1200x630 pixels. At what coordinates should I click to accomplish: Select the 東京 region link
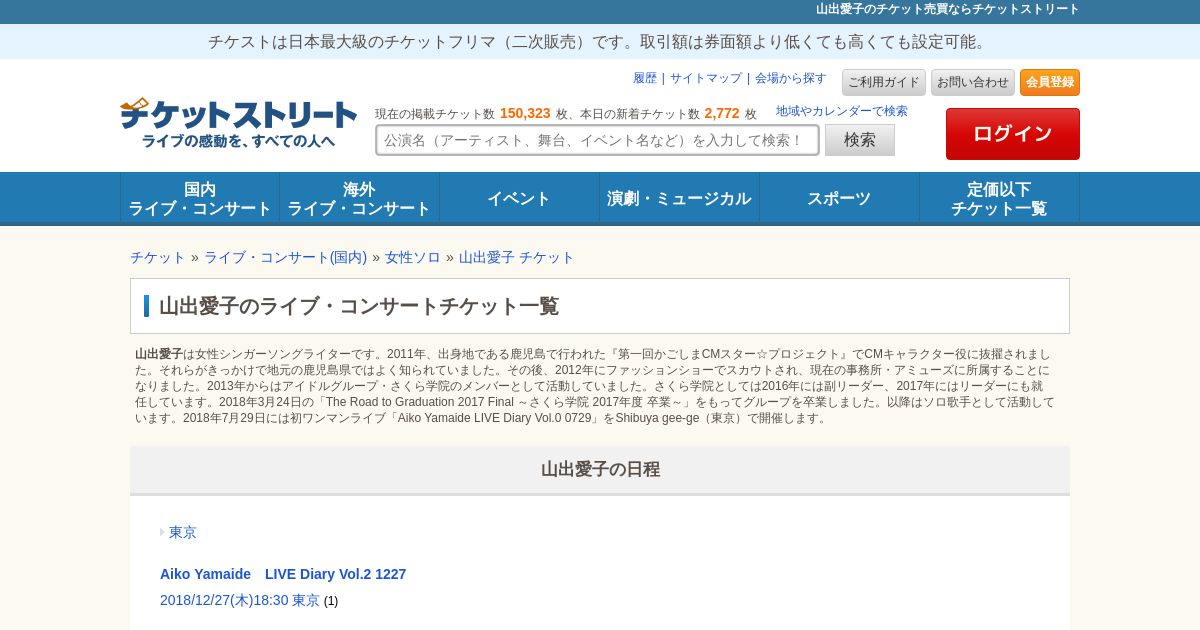(x=183, y=532)
